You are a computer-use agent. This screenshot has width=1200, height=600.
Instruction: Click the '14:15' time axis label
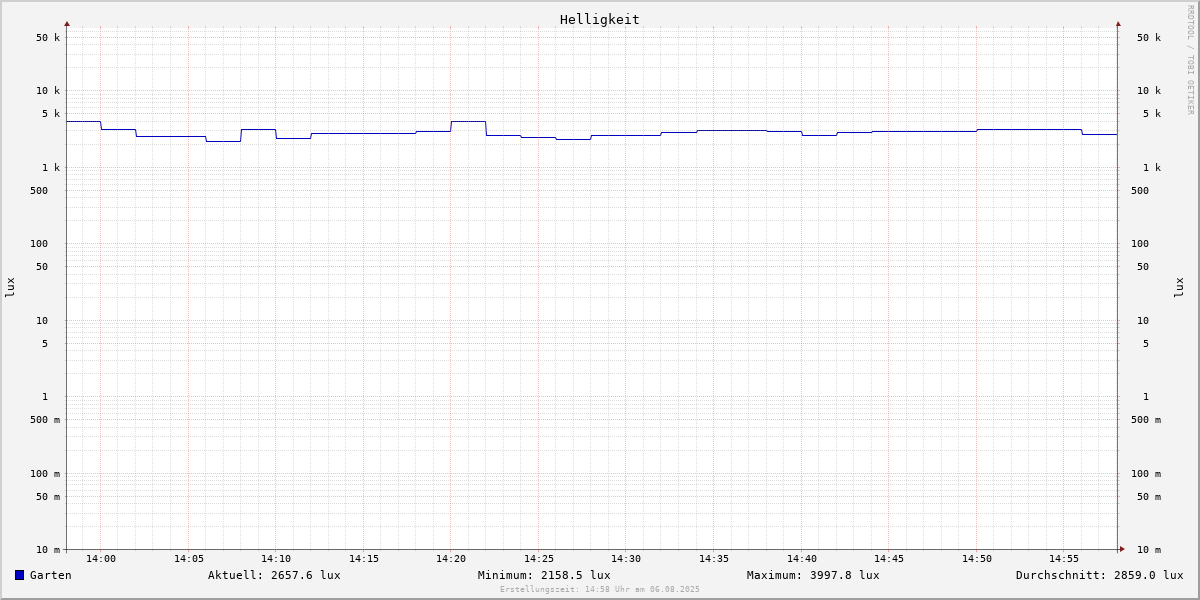pyautogui.click(x=364, y=559)
